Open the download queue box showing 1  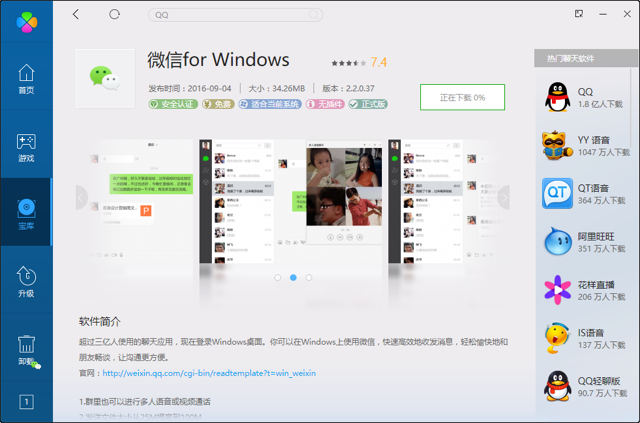coord(27,402)
